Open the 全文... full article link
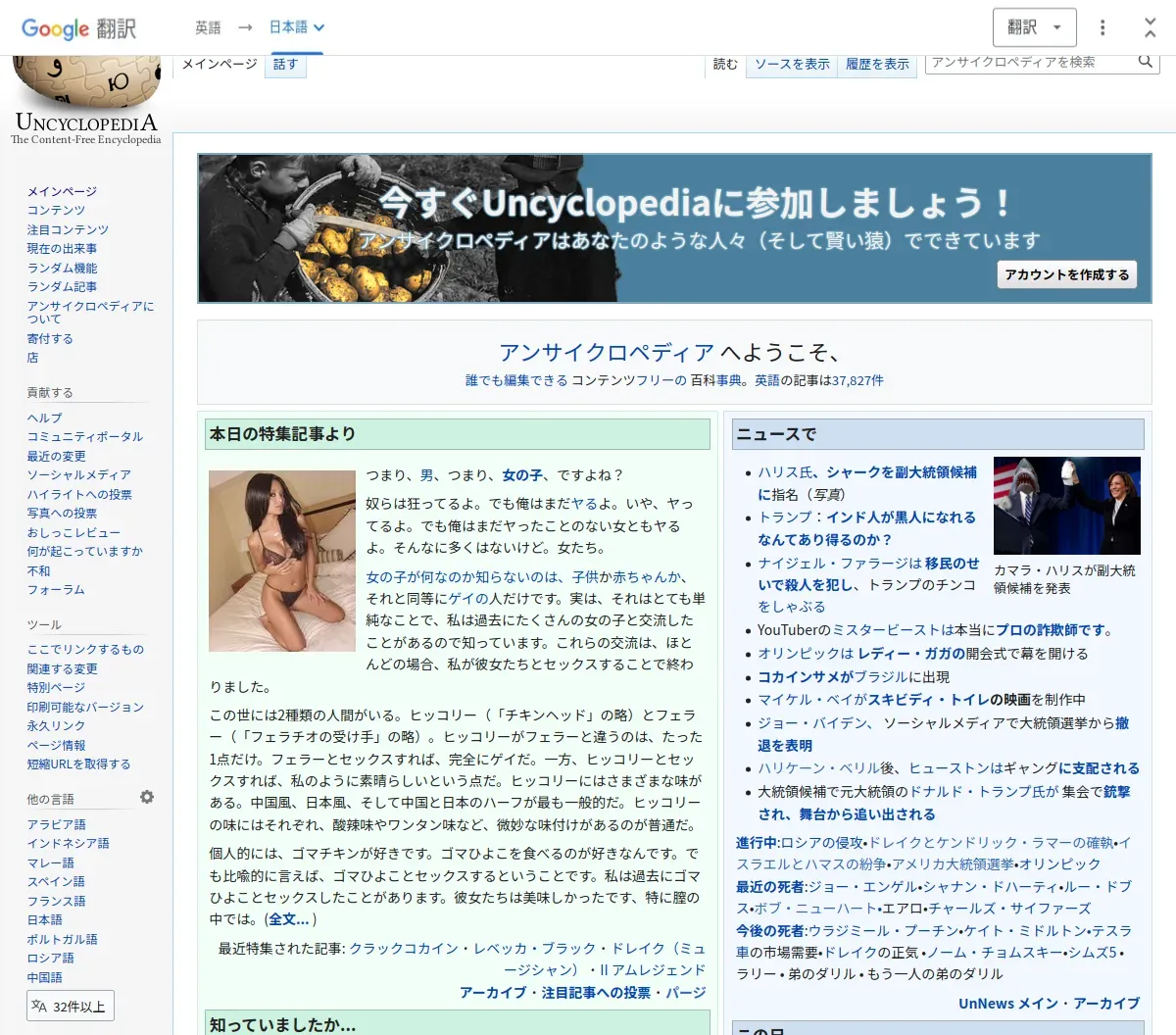This screenshot has height=1035, width=1176. [289, 918]
